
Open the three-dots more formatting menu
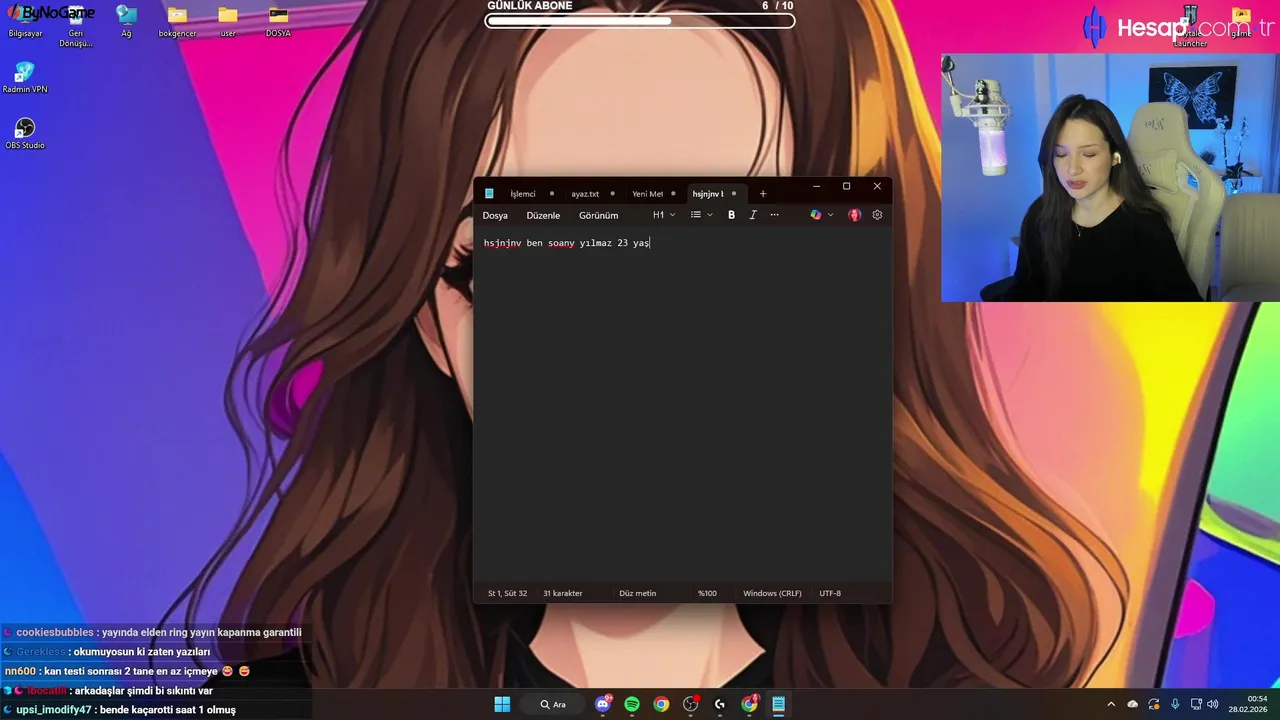(x=774, y=215)
